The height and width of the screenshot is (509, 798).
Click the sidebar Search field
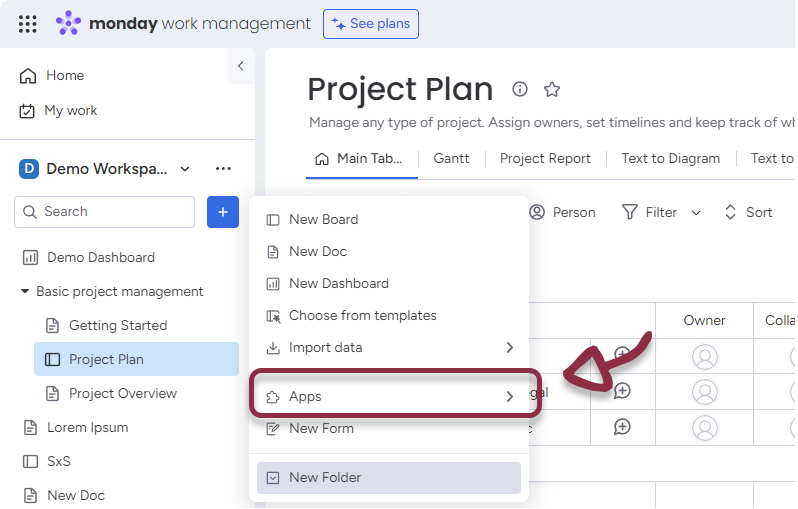(x=104, y=212)
